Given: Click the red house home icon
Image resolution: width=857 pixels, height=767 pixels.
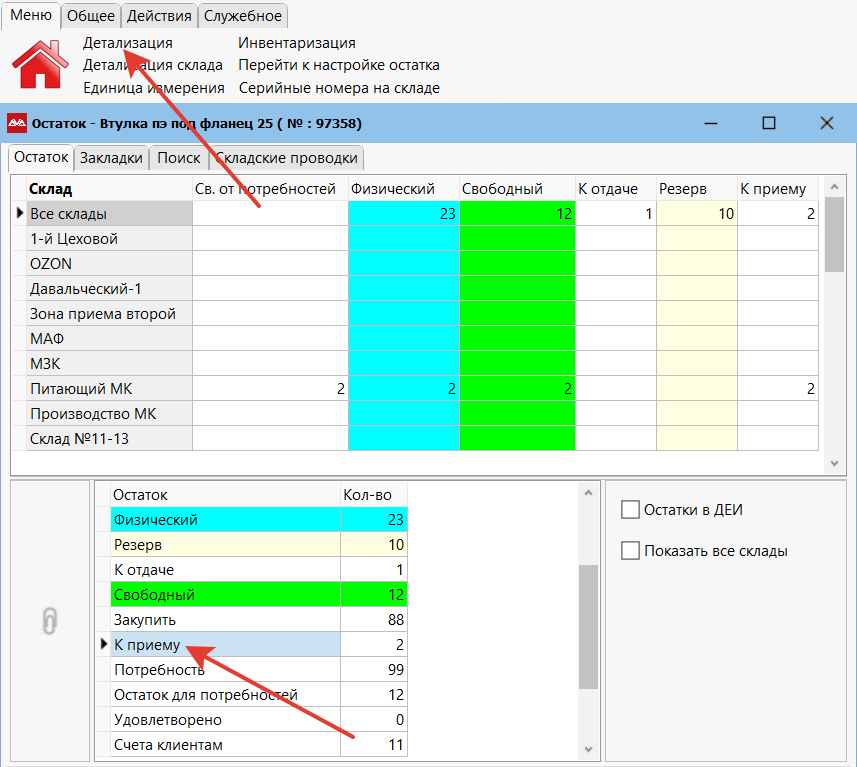Looking at the screenshot, I should click(x=39, y=66).
